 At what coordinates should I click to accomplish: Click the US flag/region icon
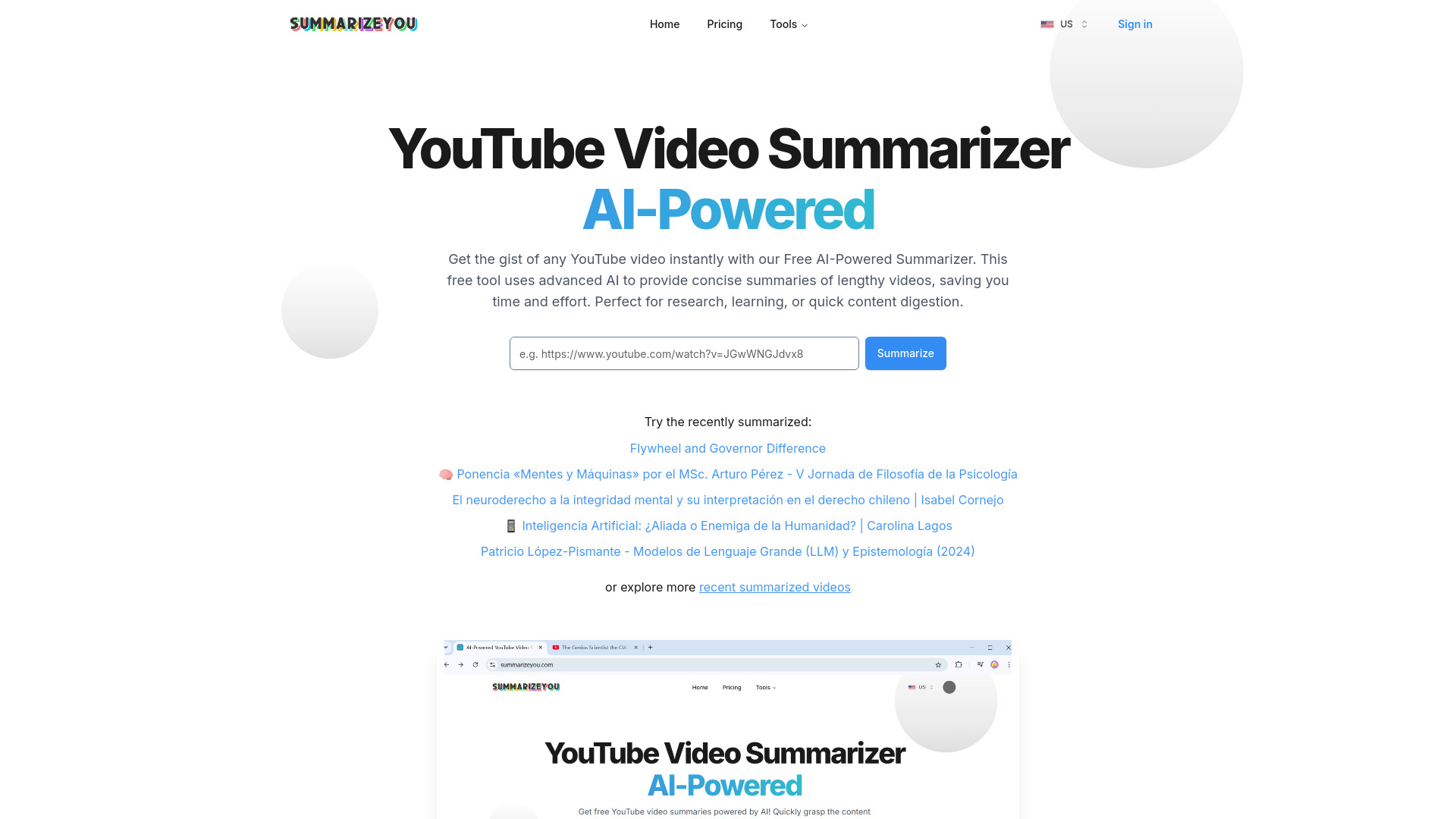click(x=1047, y=24)
